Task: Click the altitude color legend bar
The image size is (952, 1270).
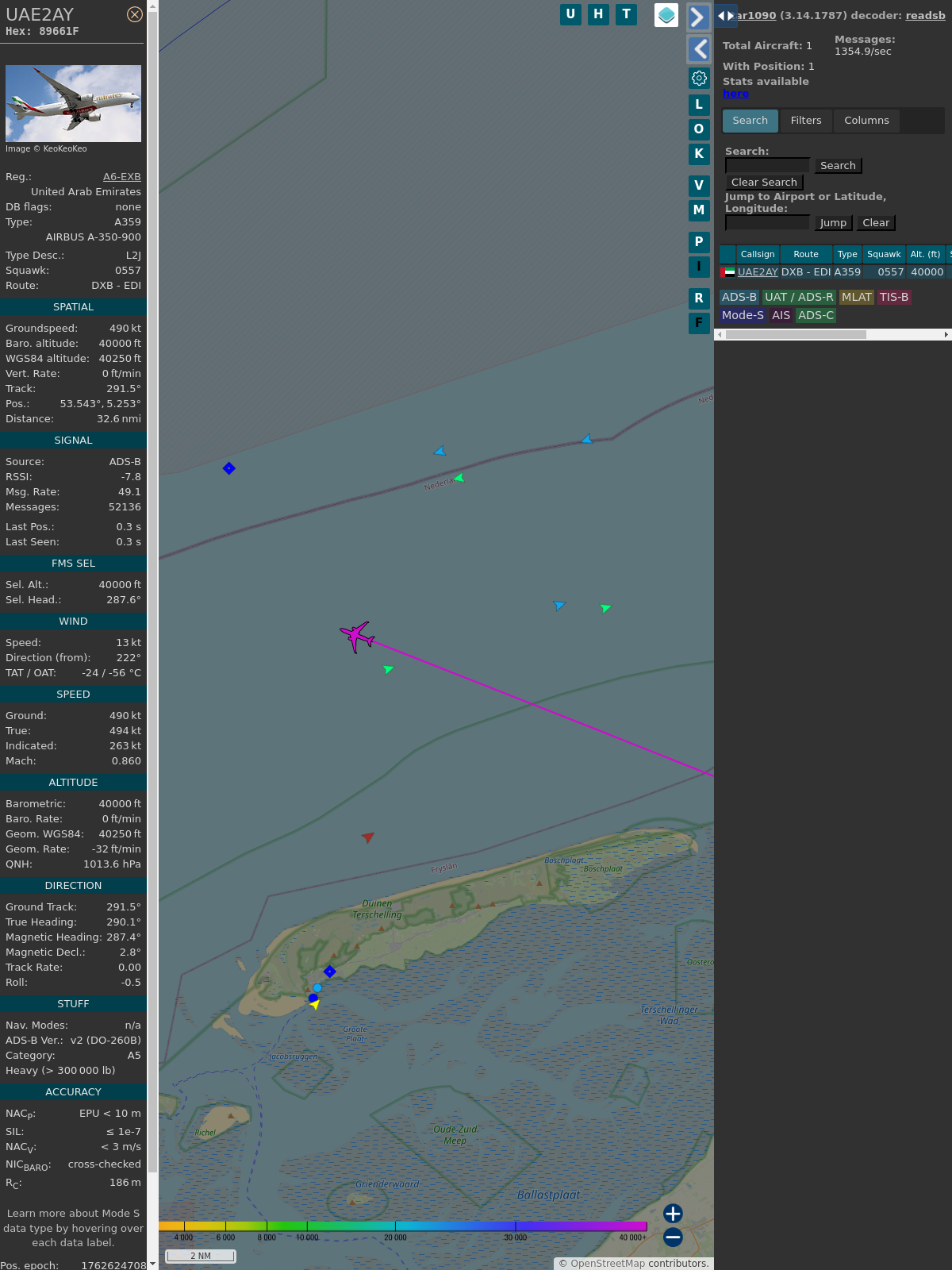Action: (403, 1226)
